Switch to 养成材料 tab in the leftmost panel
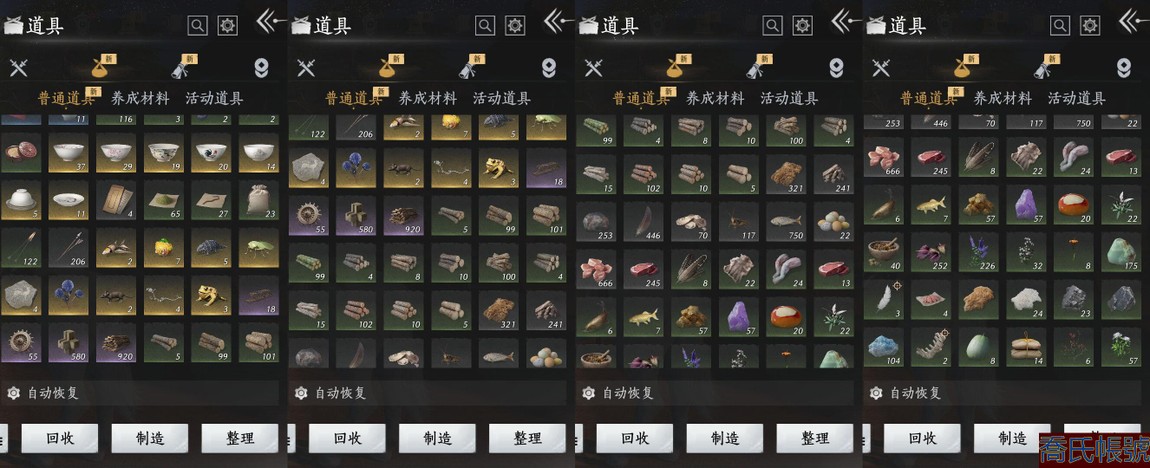 (x=140, y=98)
